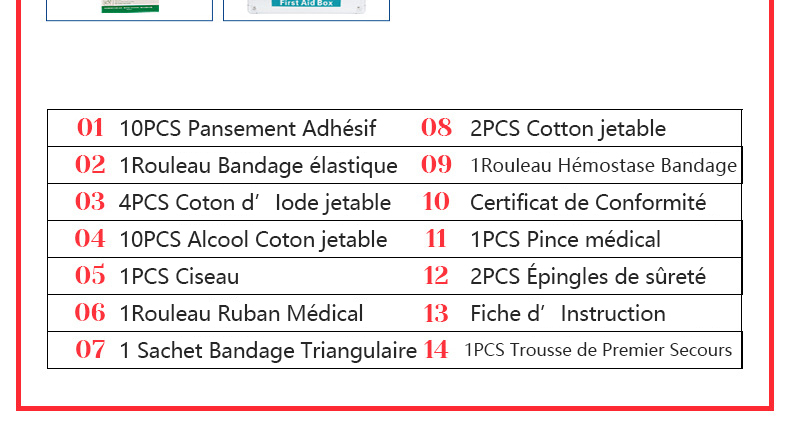Click the Coton d'Iode jetable entry
The image size is (790, 426).
[255, 202]
